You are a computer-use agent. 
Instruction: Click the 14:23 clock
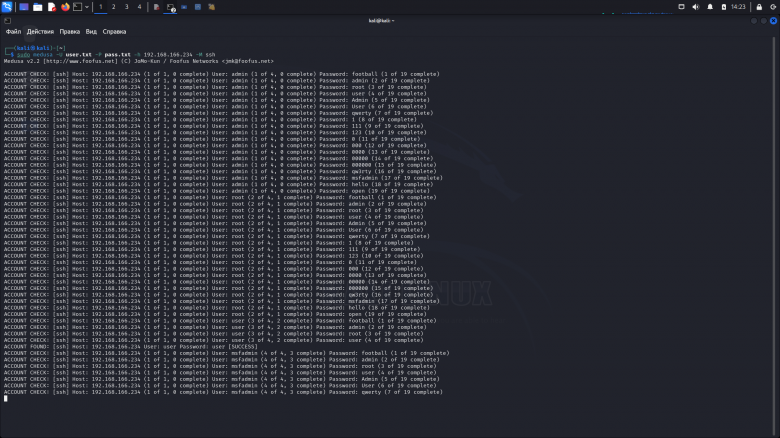pos(738,7)
